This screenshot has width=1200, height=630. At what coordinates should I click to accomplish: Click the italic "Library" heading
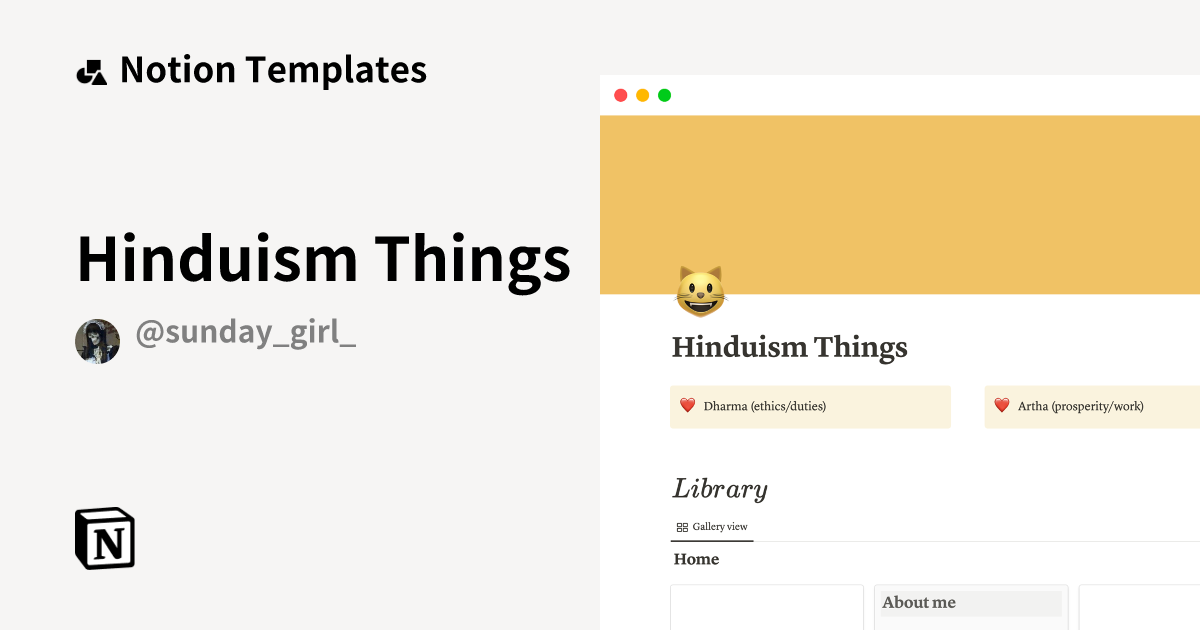point(719,489)
